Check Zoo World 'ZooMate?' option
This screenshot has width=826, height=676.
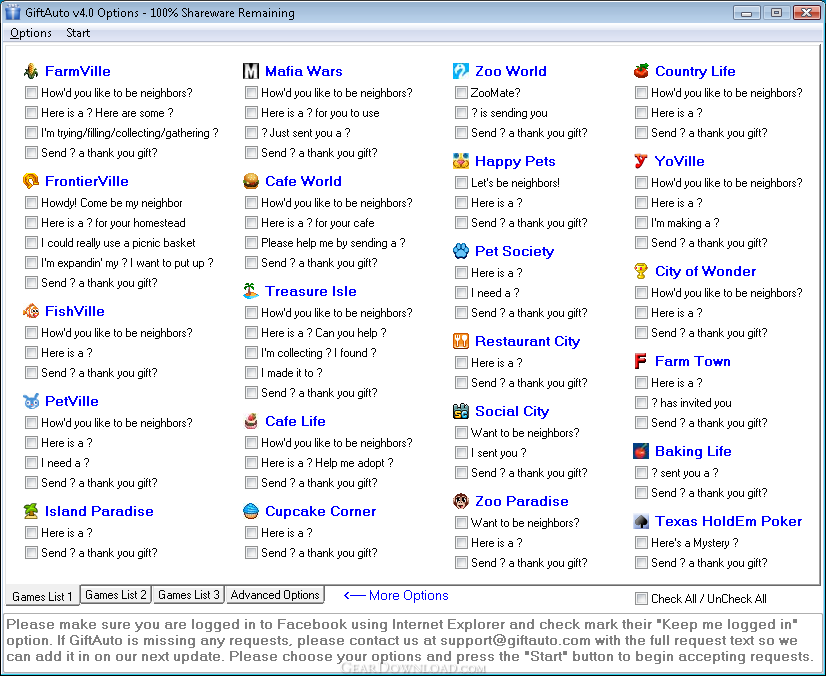pos(461,93)
